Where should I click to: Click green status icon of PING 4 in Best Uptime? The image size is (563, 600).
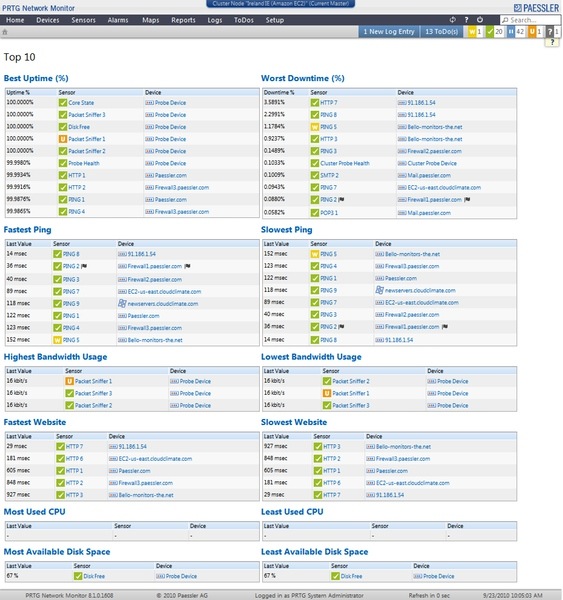click(63, 212)
